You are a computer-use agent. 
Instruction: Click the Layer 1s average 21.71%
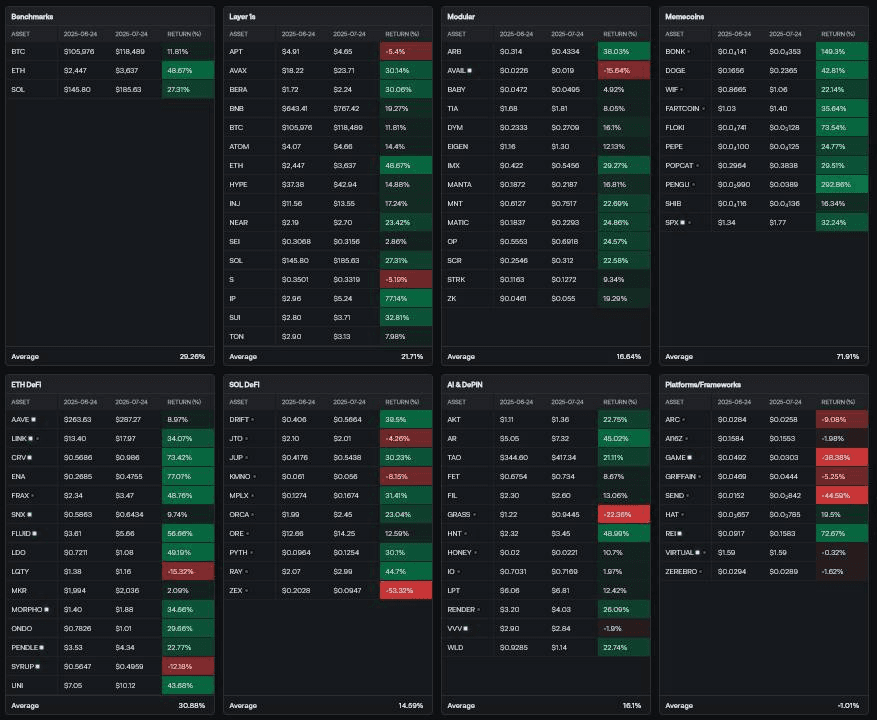point(412,356)
